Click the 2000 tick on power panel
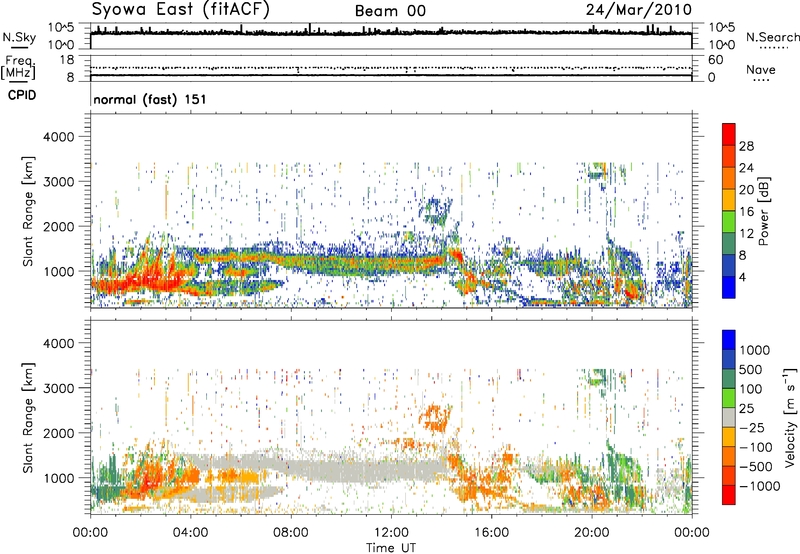 (x=58, y=226)
